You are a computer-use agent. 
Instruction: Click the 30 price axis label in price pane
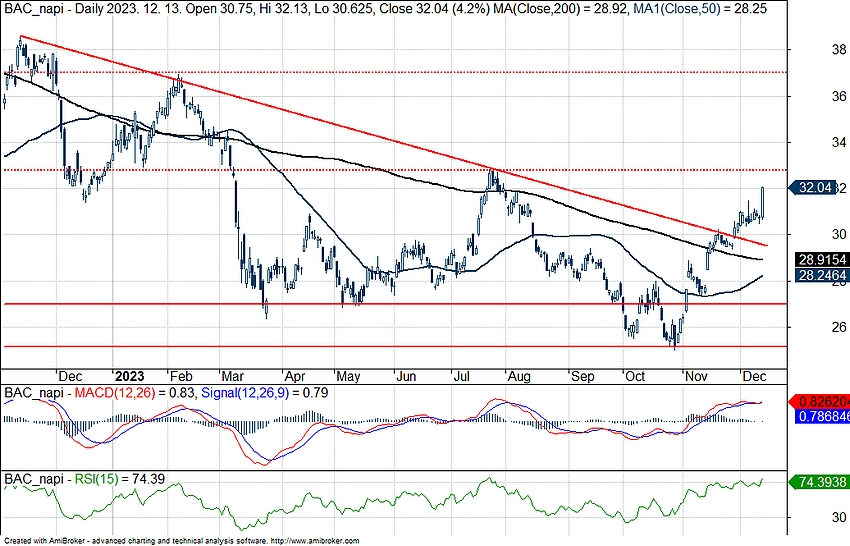tap(839, 234)
